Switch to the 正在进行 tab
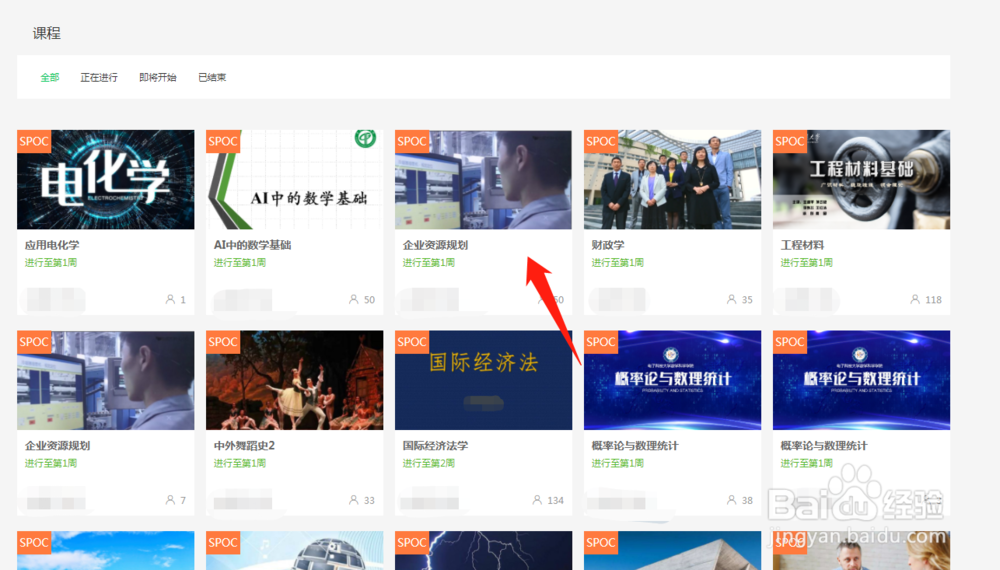The height and width of the screenshot is (570, 1000). click(99, 77)
